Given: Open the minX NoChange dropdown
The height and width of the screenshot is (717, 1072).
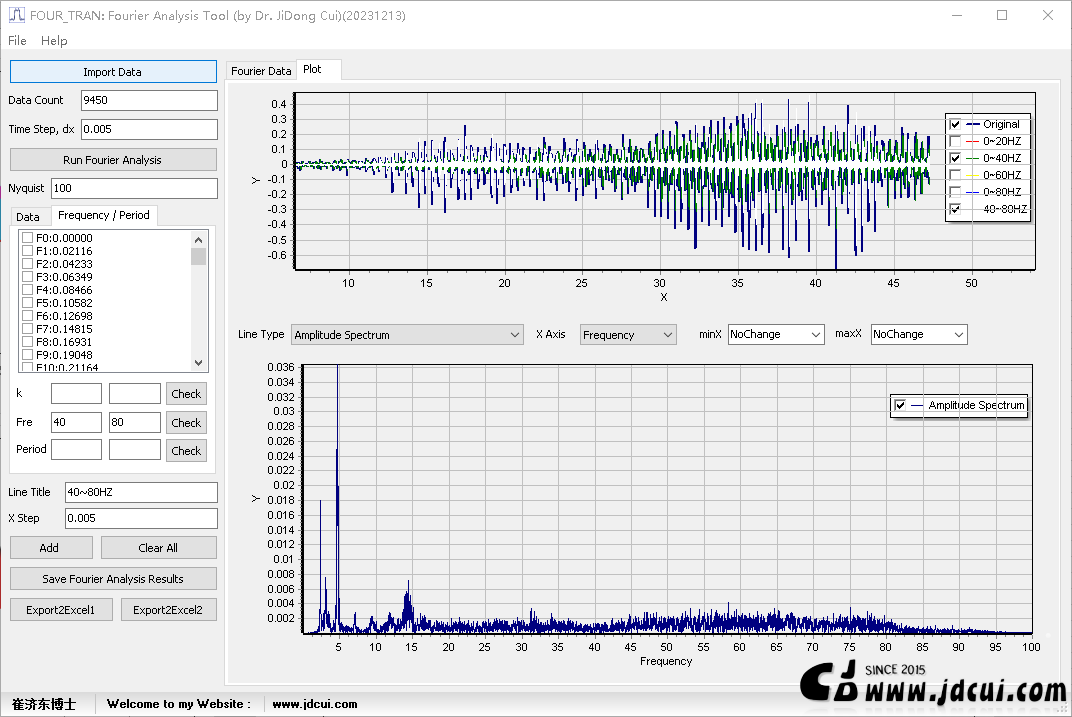Looking at the screenshot, I should (775, 334).
